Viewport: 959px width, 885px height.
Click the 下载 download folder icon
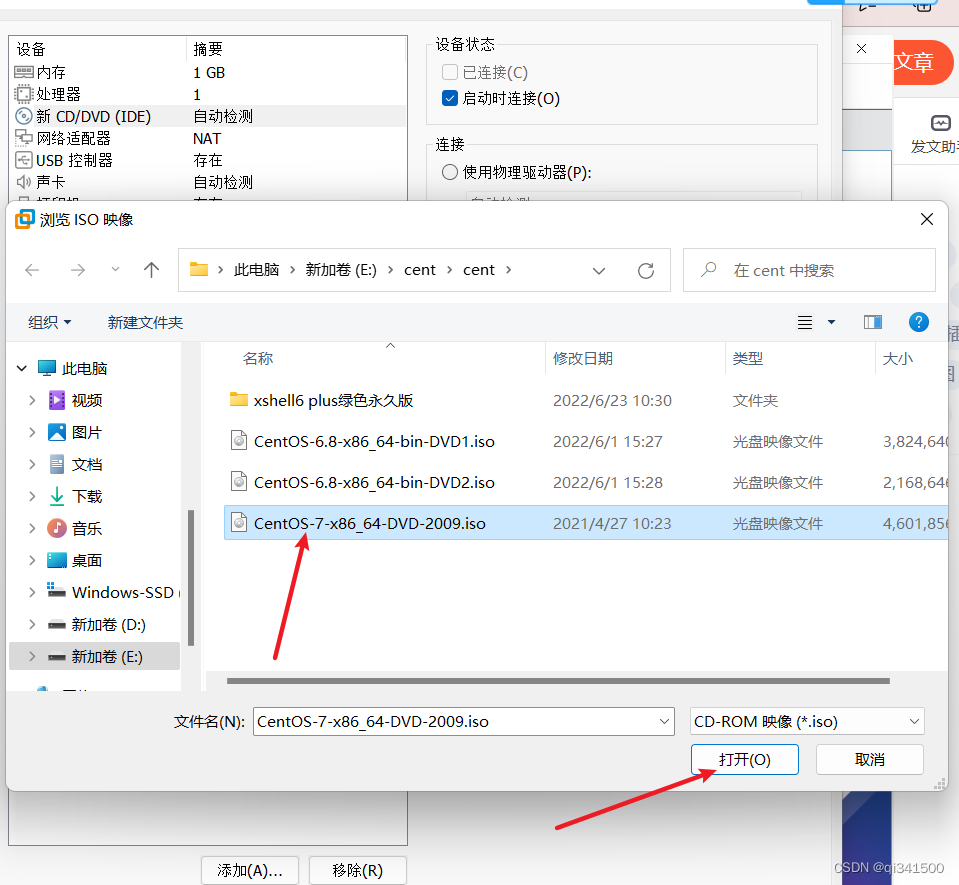pos(57,496)
